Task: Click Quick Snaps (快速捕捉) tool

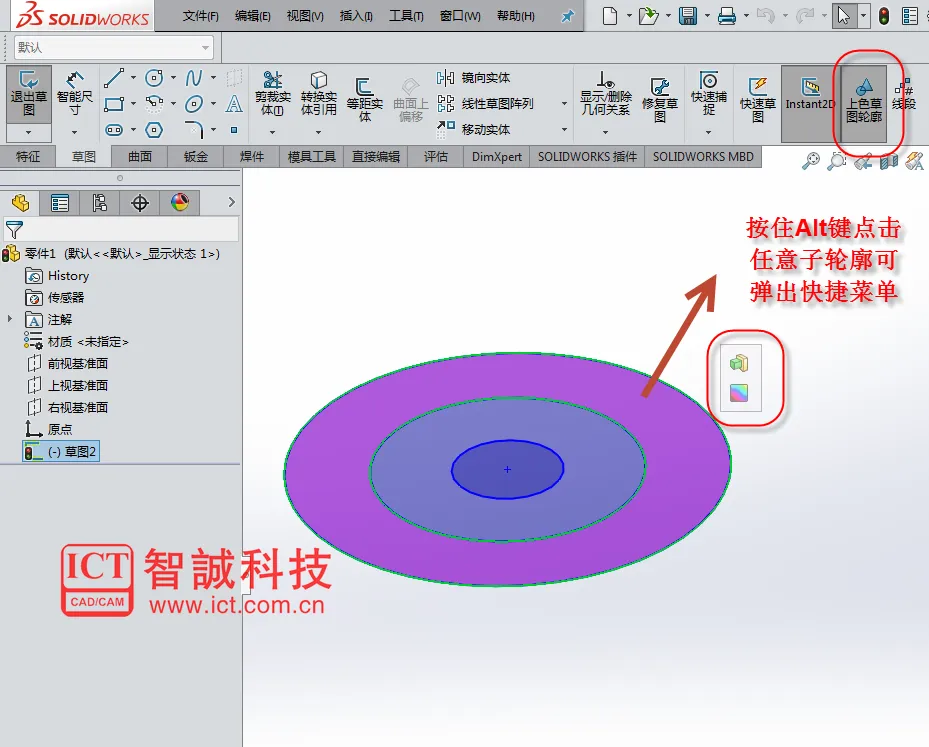Action: (x=709, y=94)
